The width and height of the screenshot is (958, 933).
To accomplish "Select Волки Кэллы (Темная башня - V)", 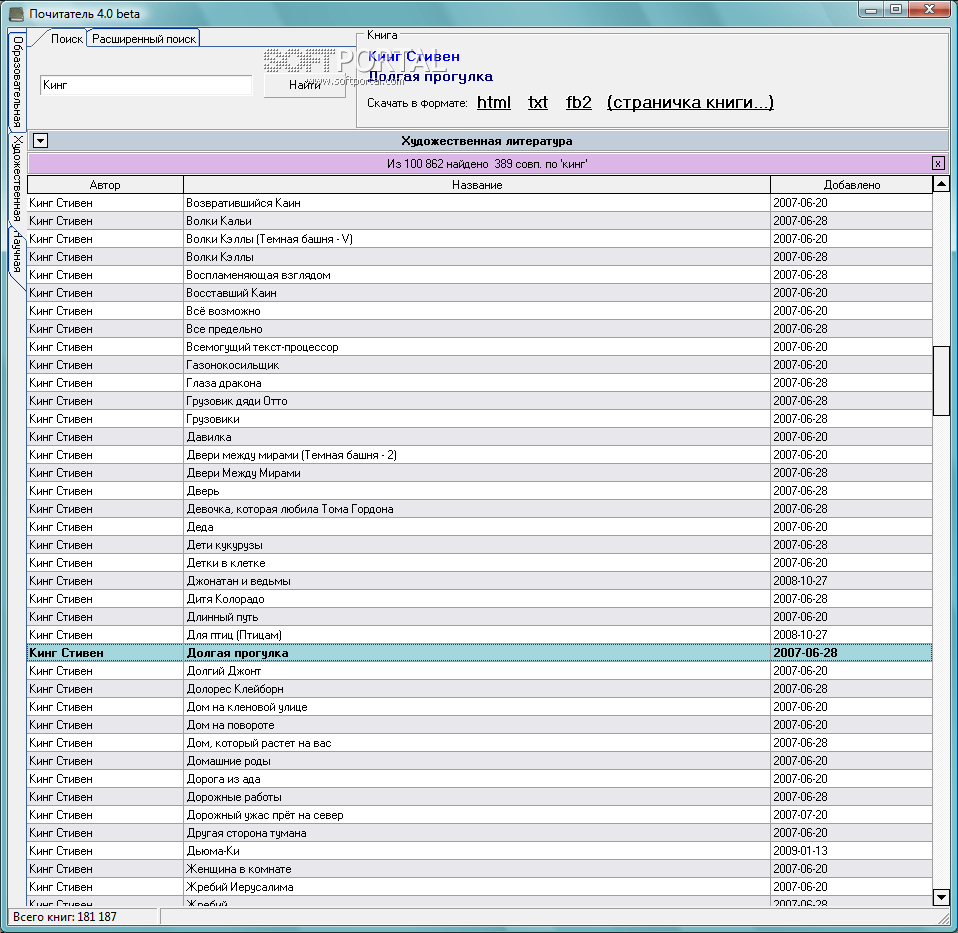I will click(480, 239).
